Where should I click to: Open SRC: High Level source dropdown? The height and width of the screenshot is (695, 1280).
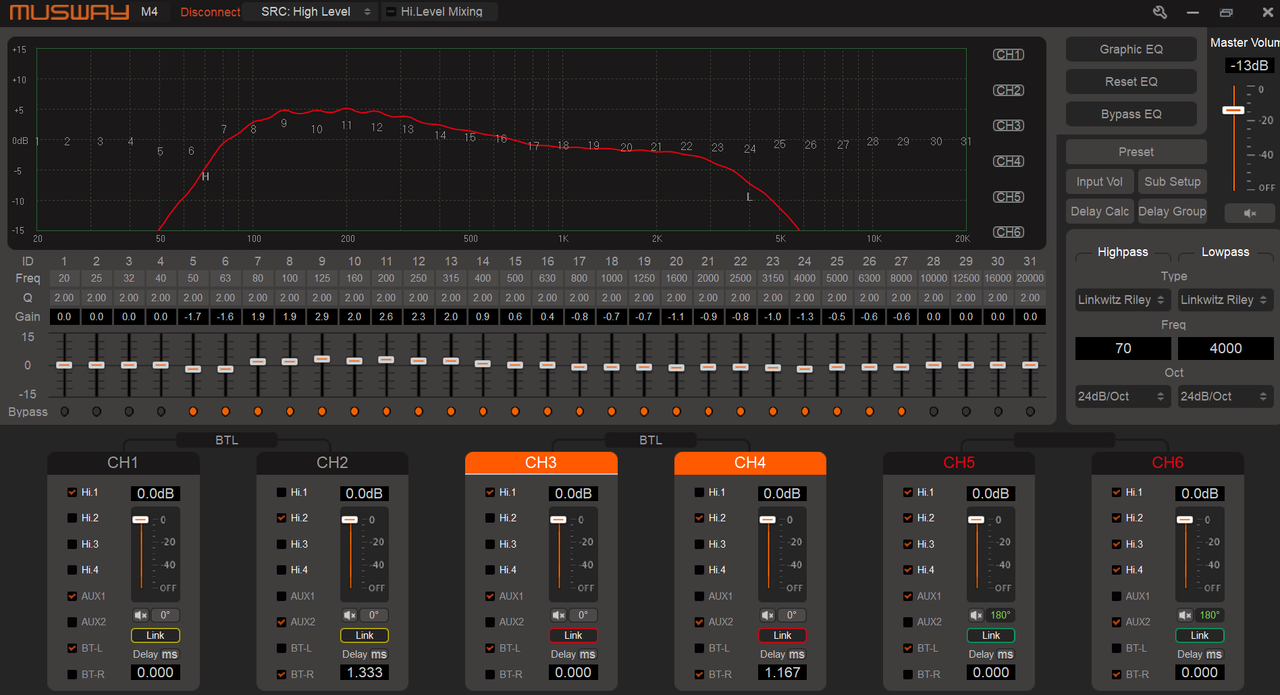(x=311, y=12)
